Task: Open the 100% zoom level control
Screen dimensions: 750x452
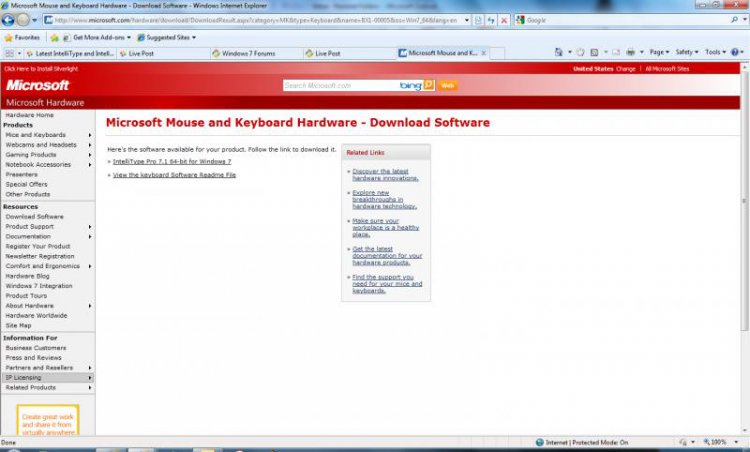Action: pyautogui.click(x=721, y=442)
